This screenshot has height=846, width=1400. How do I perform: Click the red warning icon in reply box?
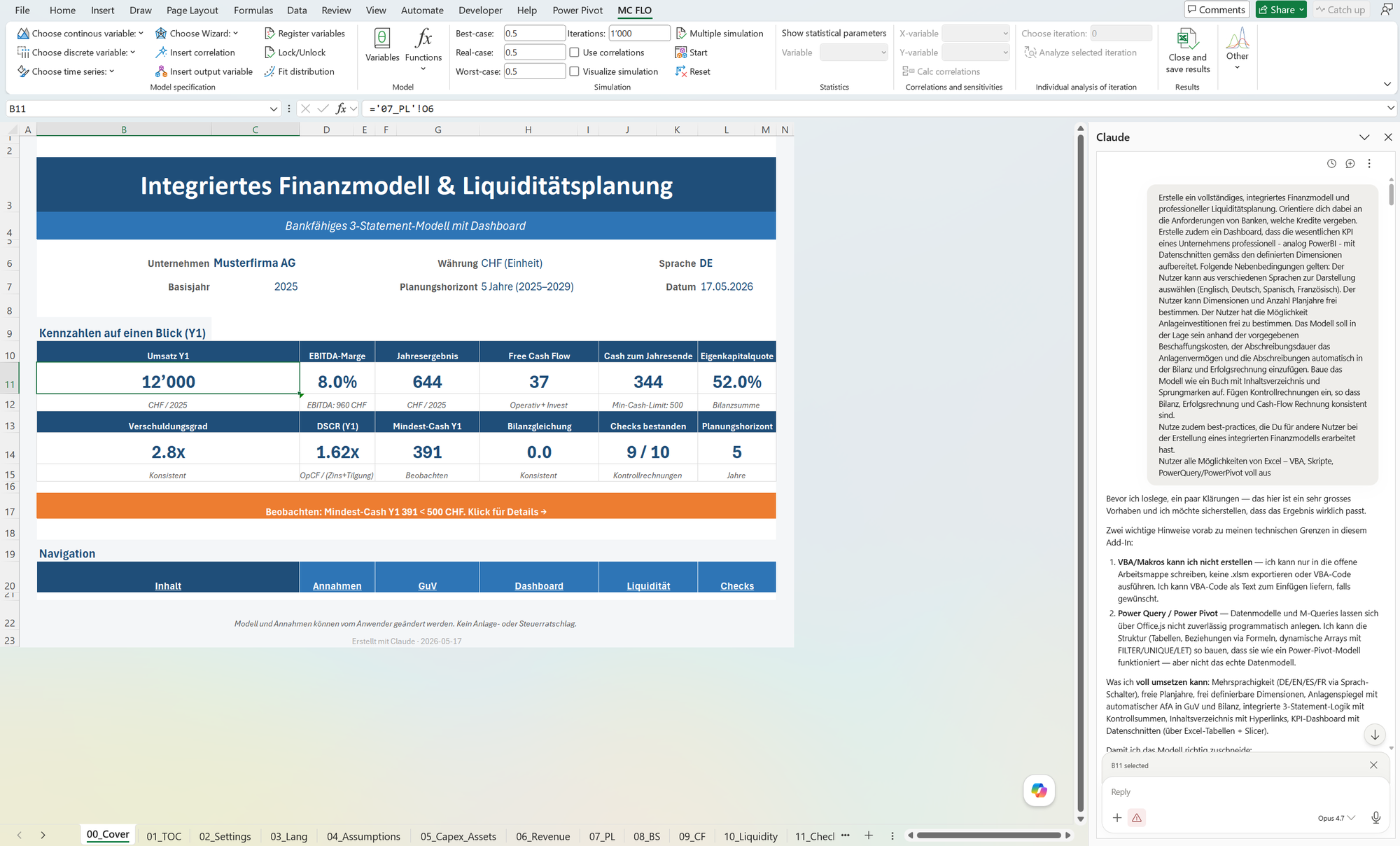tap(1137, 817)
